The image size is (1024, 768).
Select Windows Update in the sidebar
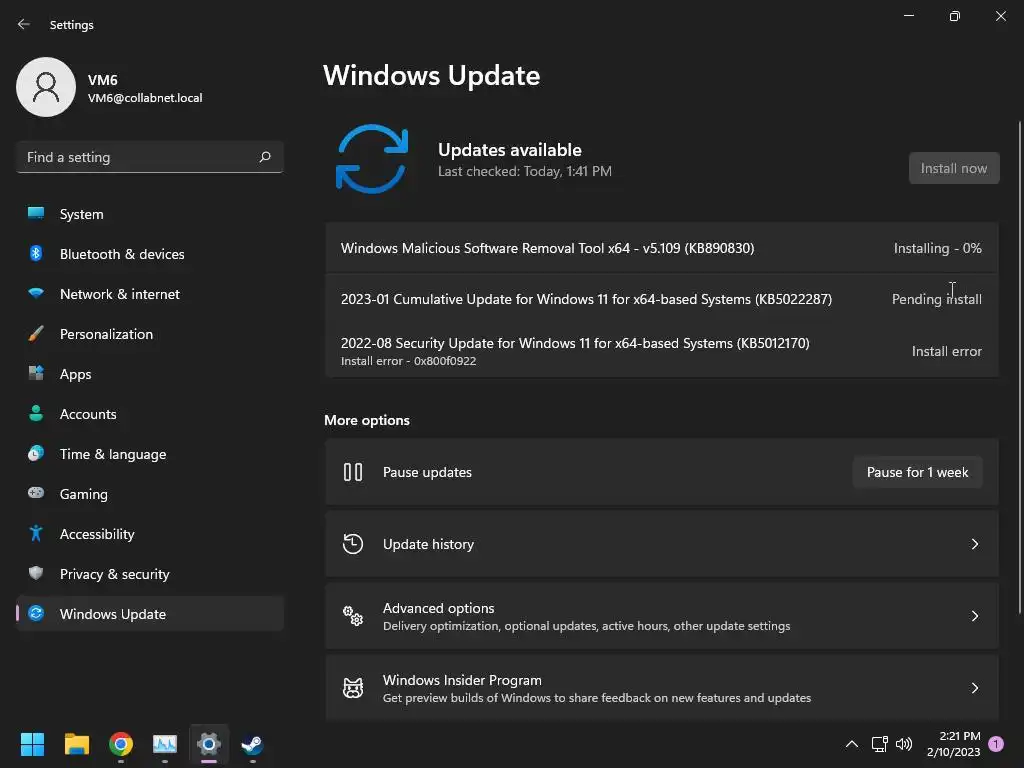(x=150, y=614)
